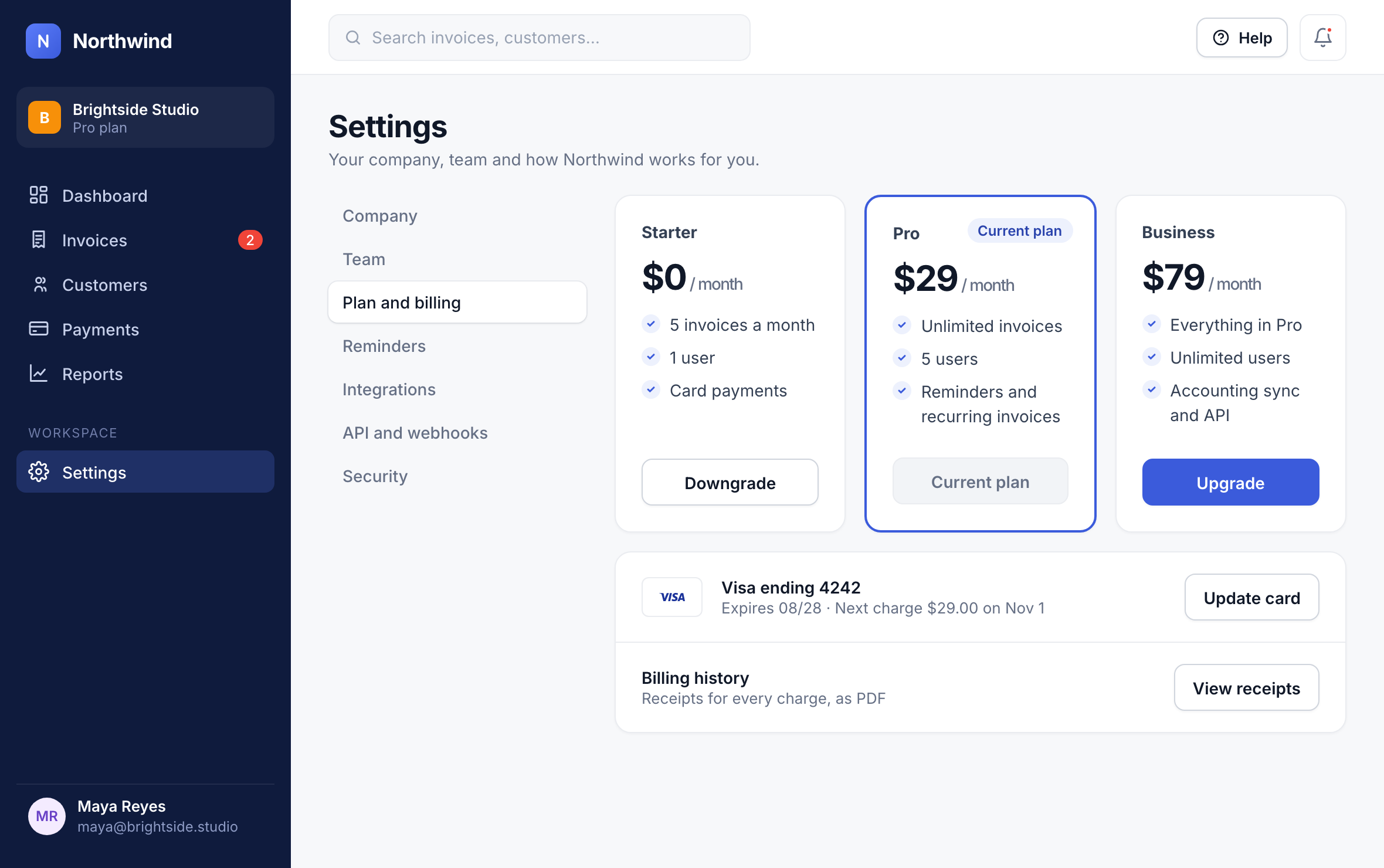This screenshot has height=868, width=1384.
Task: Click the Reports chart icon
Action: pyautogui.click(x=39, y=373)
